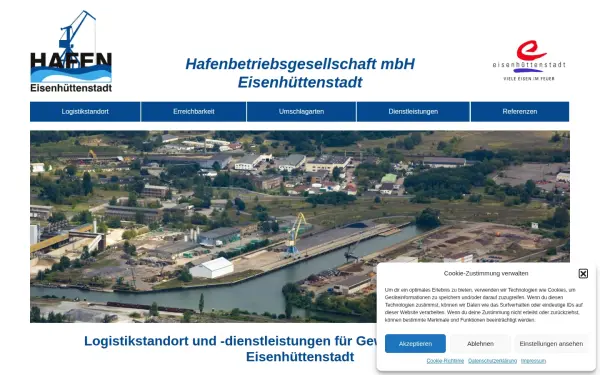Follow the Datenschutzerklärung link
Image resolution: width=600 pixels, height=375 pixels.
[492, 361]
